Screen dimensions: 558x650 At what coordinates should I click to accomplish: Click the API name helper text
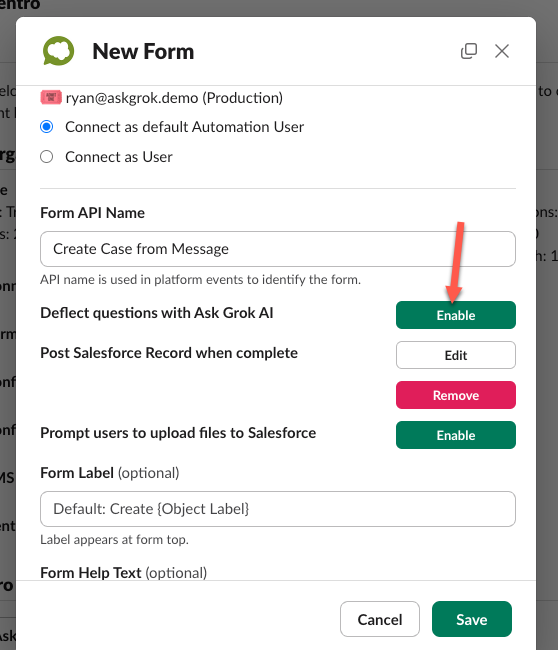click(200, 280)
